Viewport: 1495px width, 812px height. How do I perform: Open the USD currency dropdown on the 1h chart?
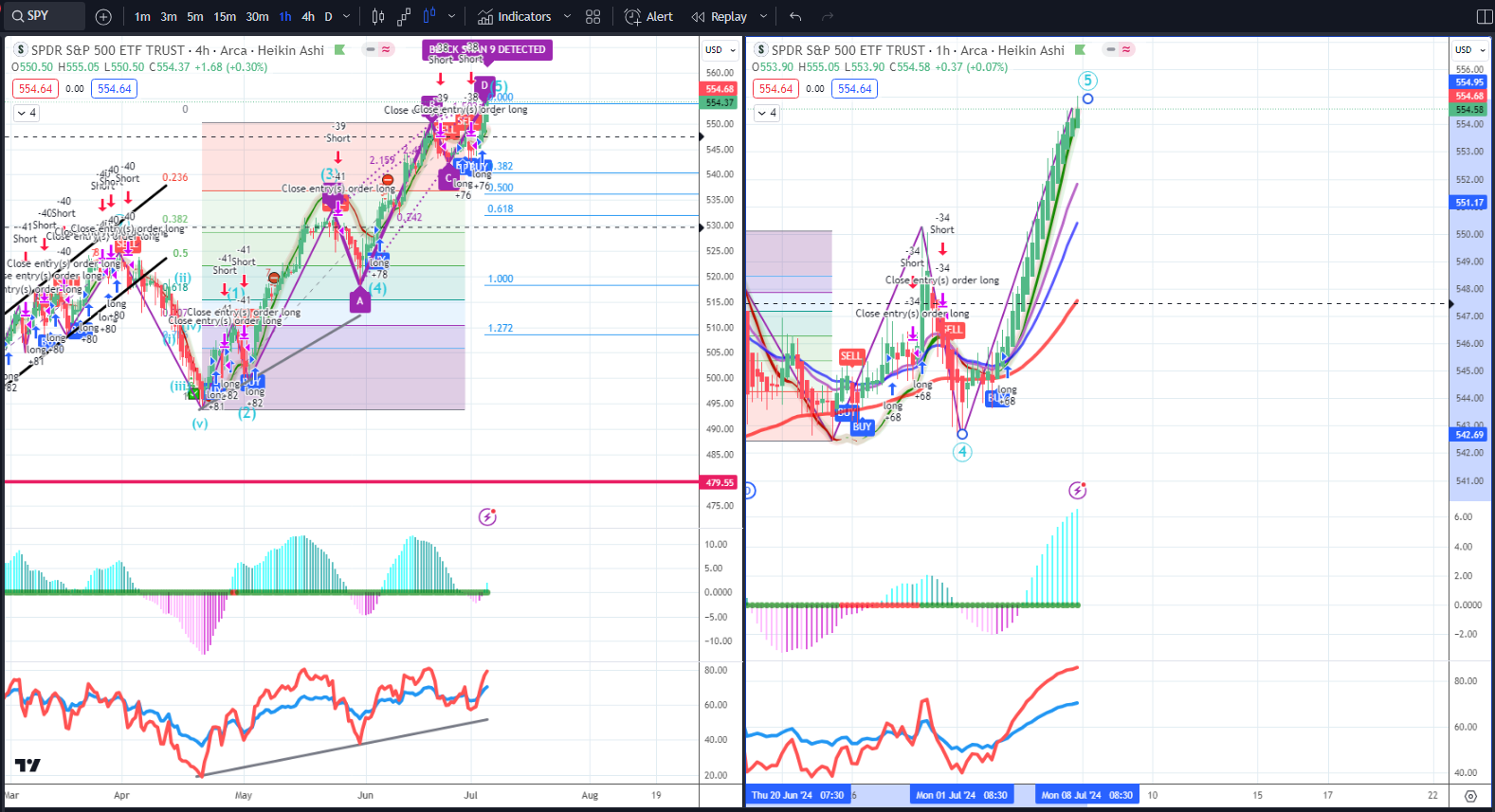(1470, 50)
